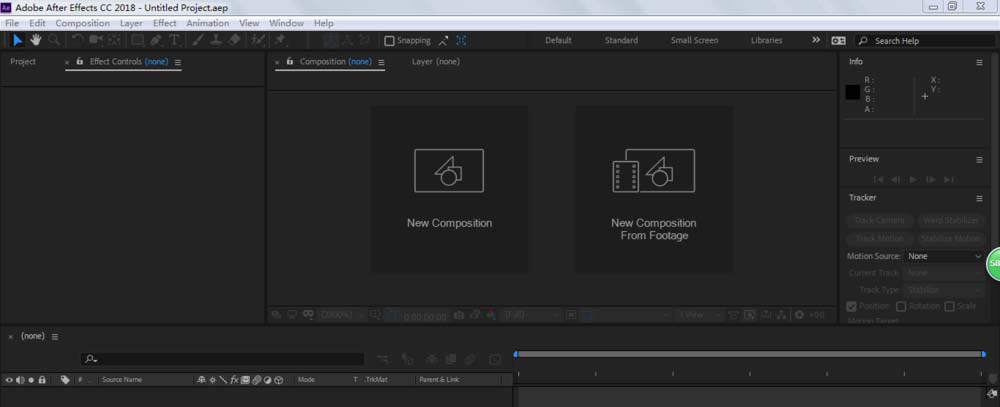Click the blue snap collapsed-features icon
The height and width of the screenshot is (407, 1000).
(461, 40)
